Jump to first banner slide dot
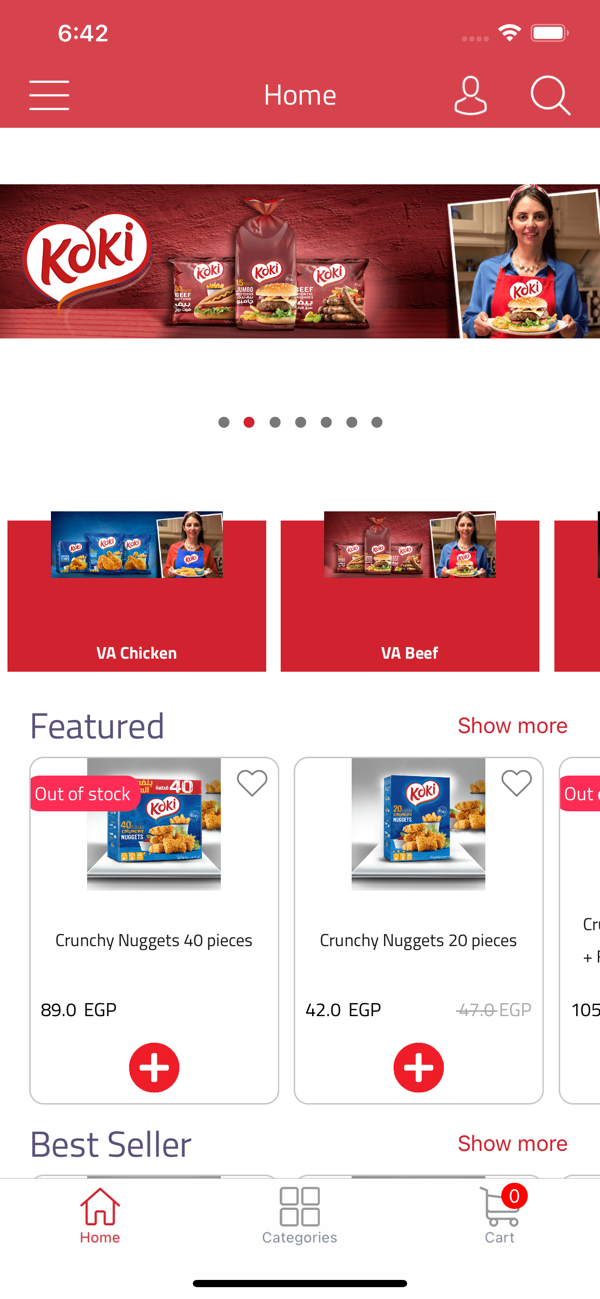Viewport: 600px width, 1299px height. [224, 422]
